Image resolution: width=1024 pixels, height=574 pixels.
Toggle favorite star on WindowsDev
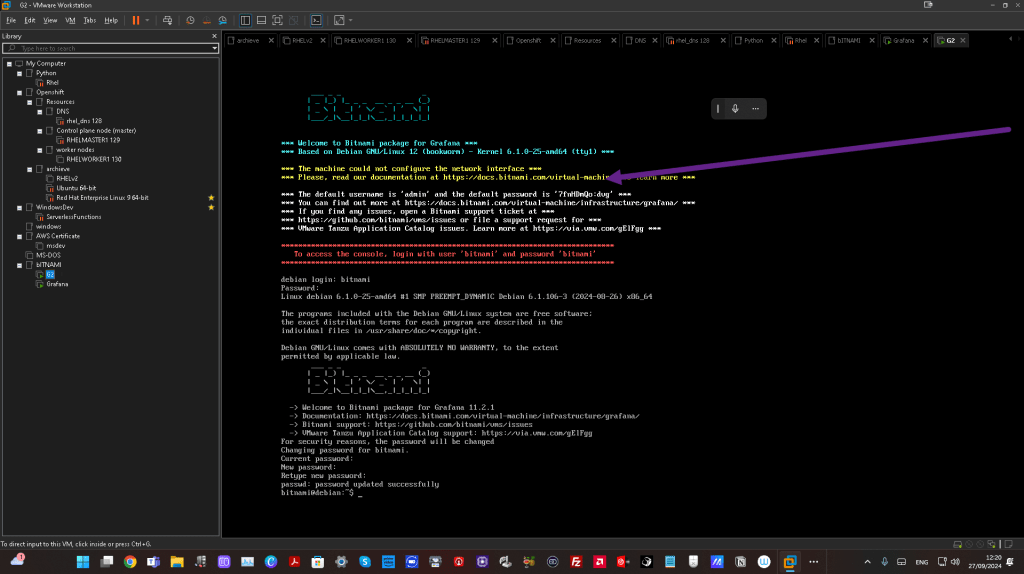pos(211,208)
